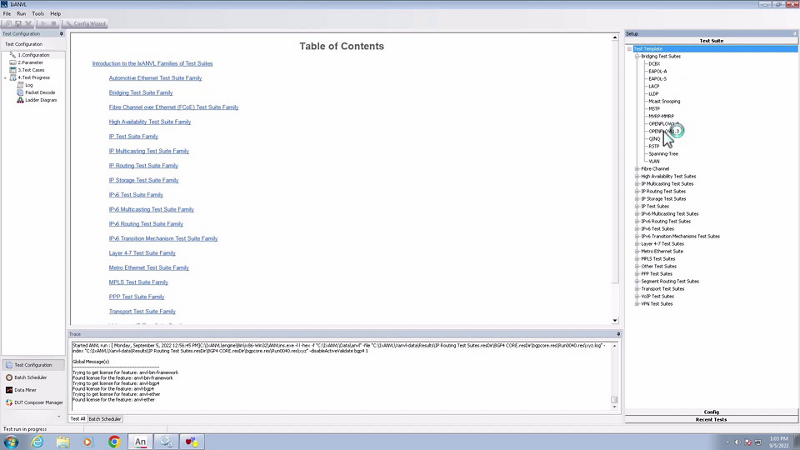Image resolution: width=800 pixels, height=450 pixels.
Task: Click the start run toolbar icon
Action: coord(43,23)
